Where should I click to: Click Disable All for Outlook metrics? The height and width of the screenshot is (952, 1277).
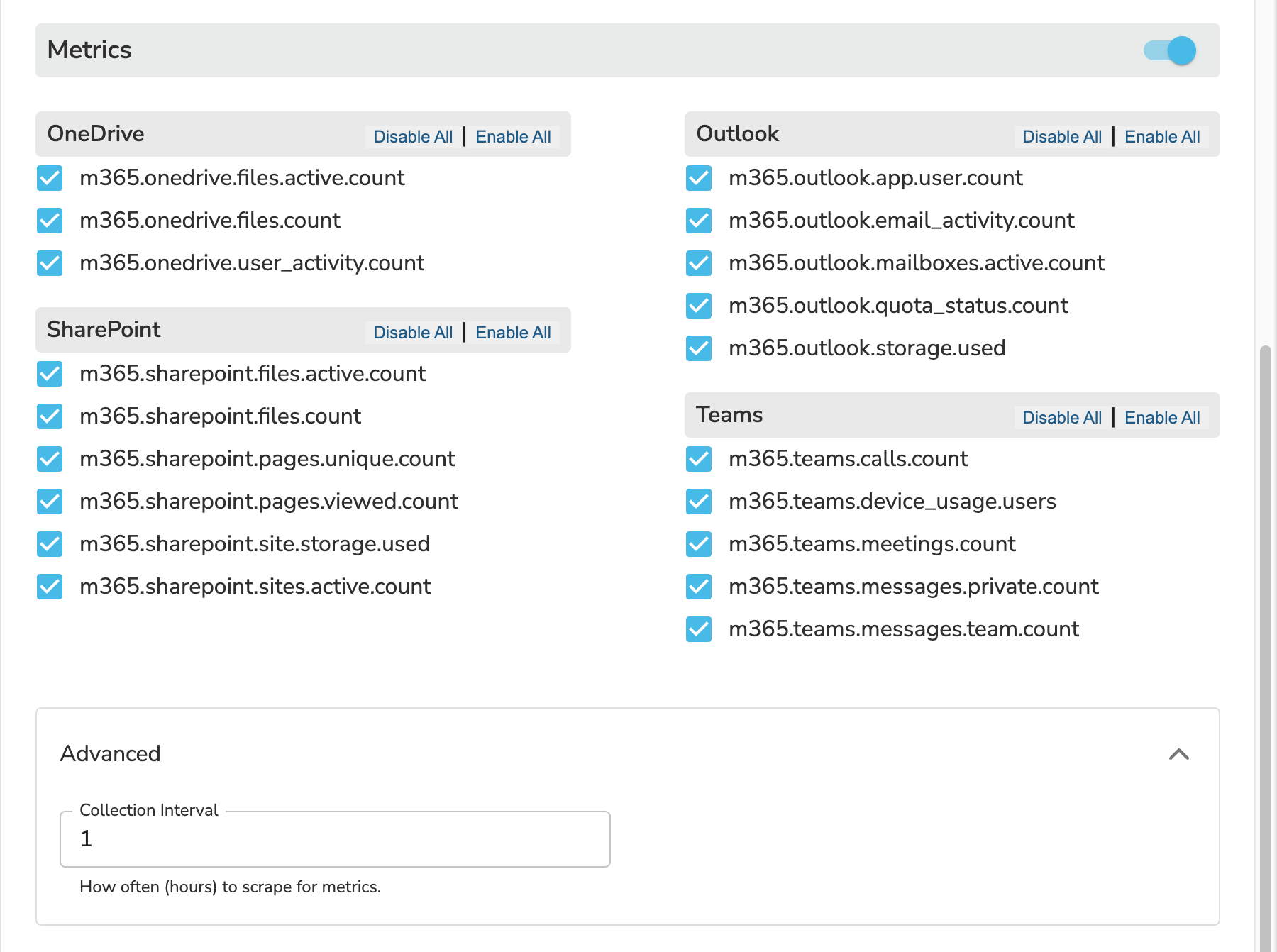[1062, 137]
